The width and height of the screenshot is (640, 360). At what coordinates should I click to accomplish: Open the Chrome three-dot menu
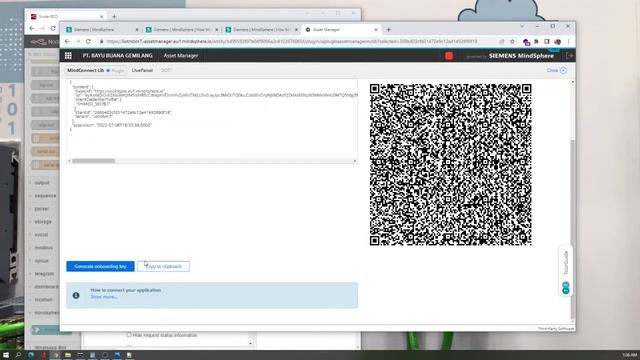(568, 41)
